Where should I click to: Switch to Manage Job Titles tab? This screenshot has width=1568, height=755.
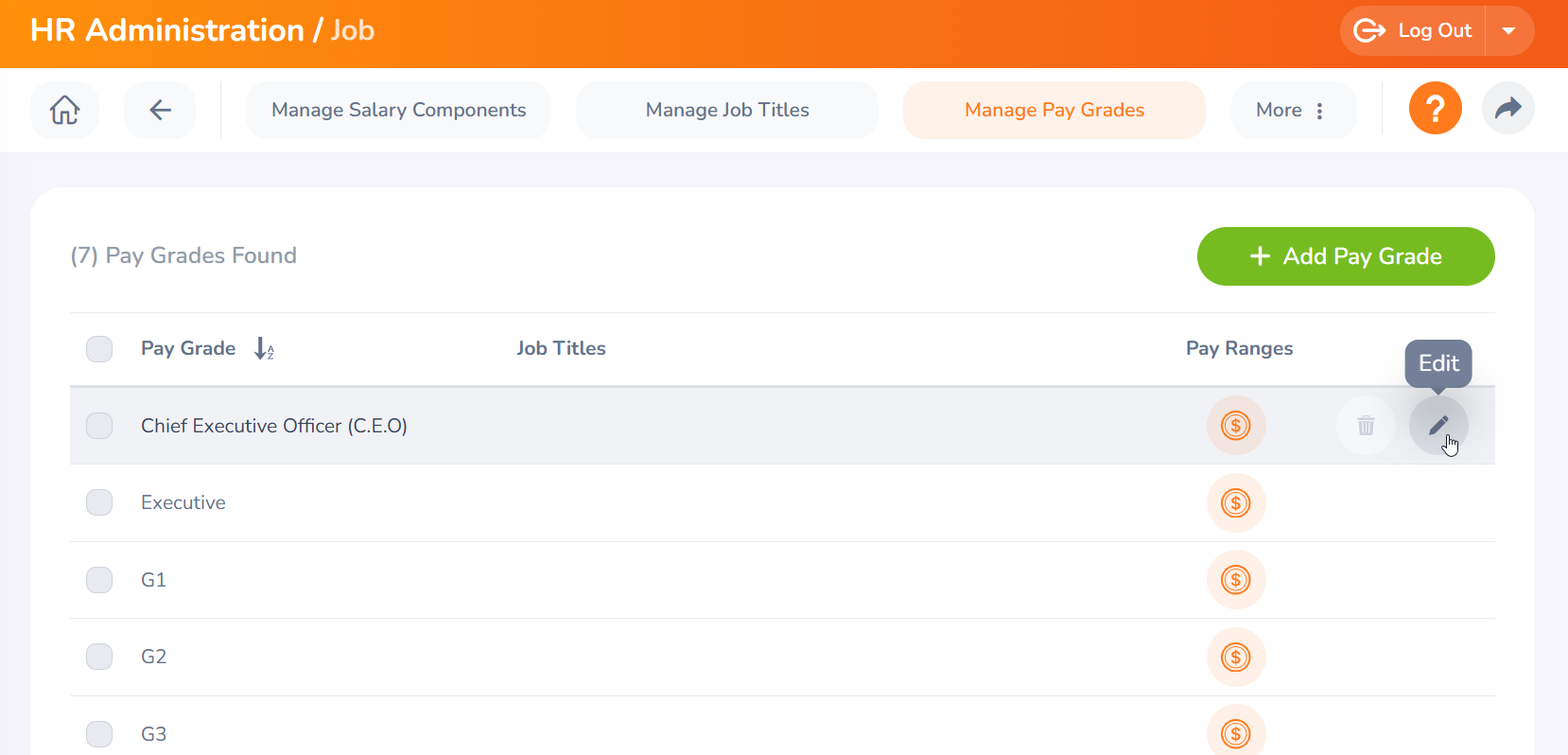coord(726,110)
